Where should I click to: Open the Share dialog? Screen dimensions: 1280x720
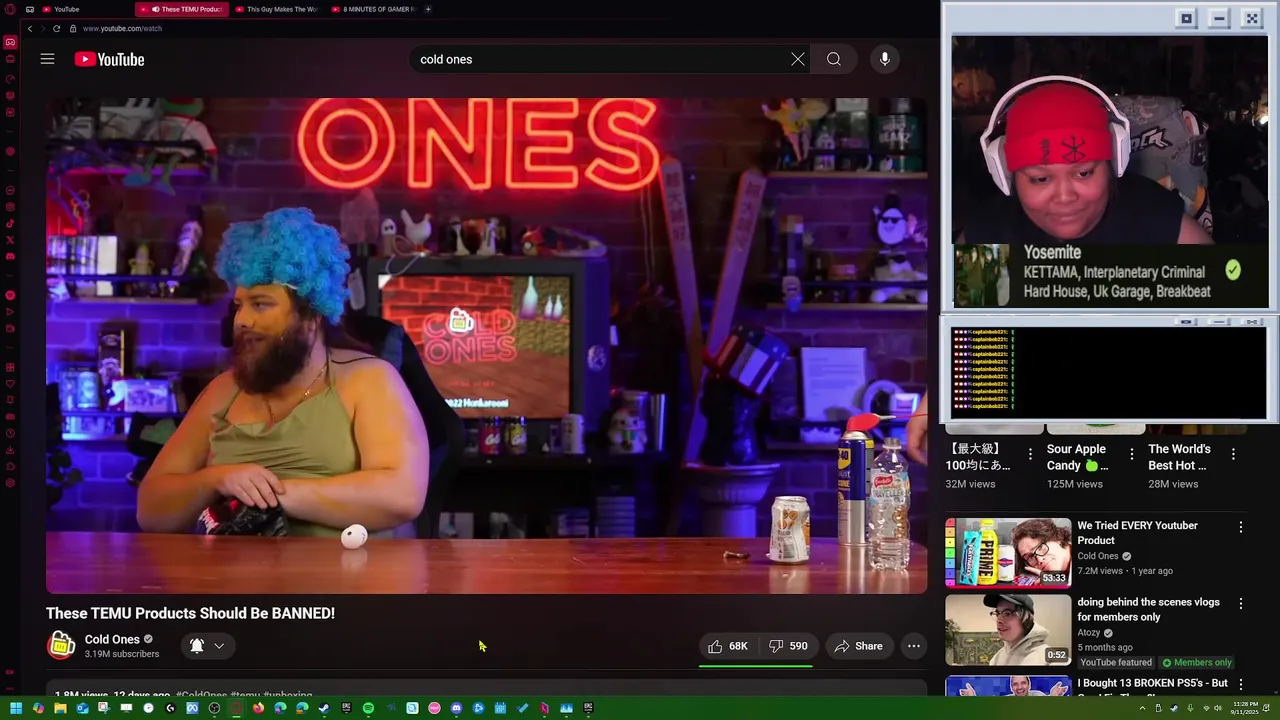[x=858, y=646]
